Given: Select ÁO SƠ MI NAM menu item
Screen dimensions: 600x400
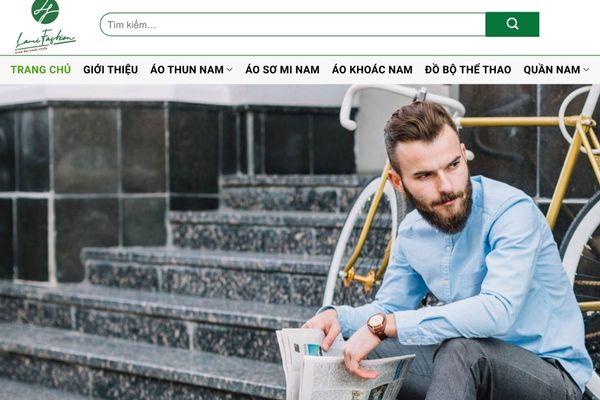Looking at the screenshot, I should 282,70.
